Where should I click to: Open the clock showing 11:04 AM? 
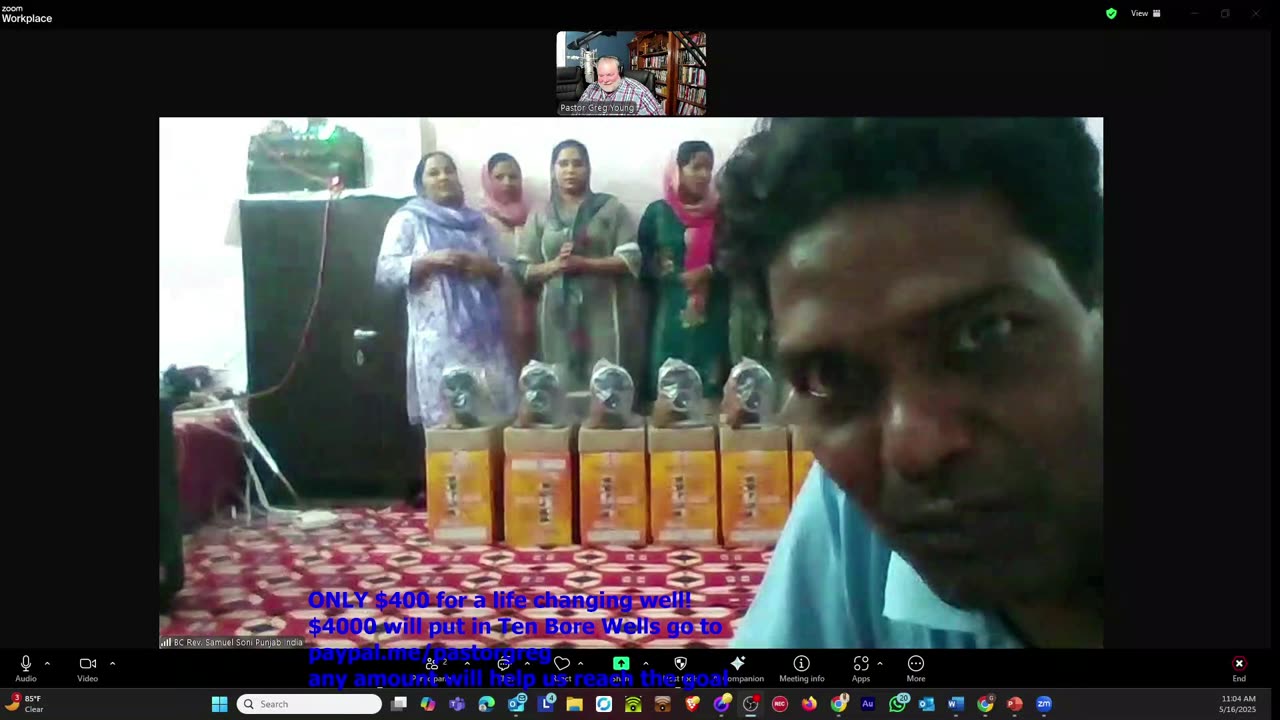(1238, 704)
